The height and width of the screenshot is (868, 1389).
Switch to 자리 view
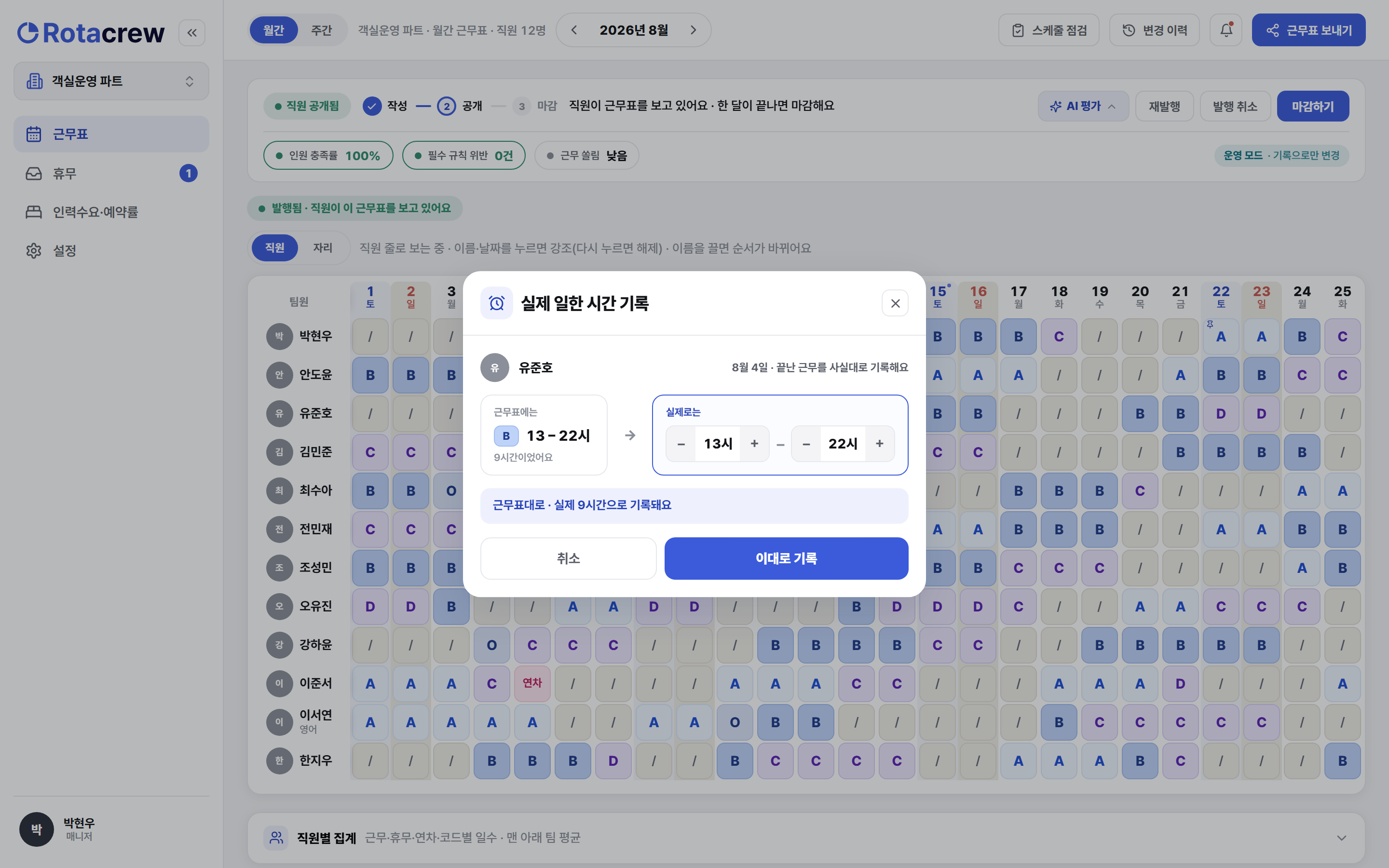[323, 247]
